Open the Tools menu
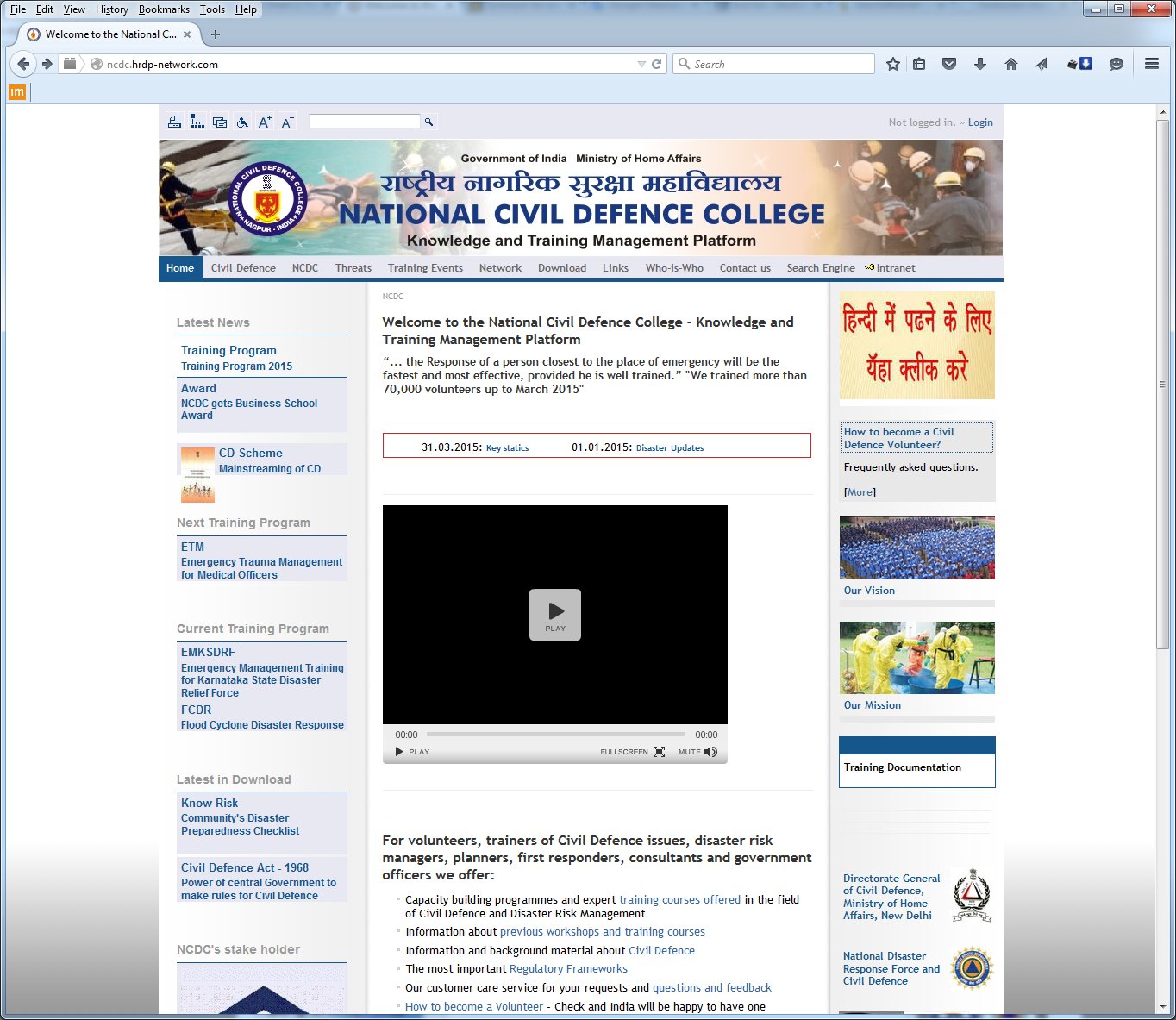Image resolution: width=1176 pixels, height=1020 pixels. click(x=212, y=9)
